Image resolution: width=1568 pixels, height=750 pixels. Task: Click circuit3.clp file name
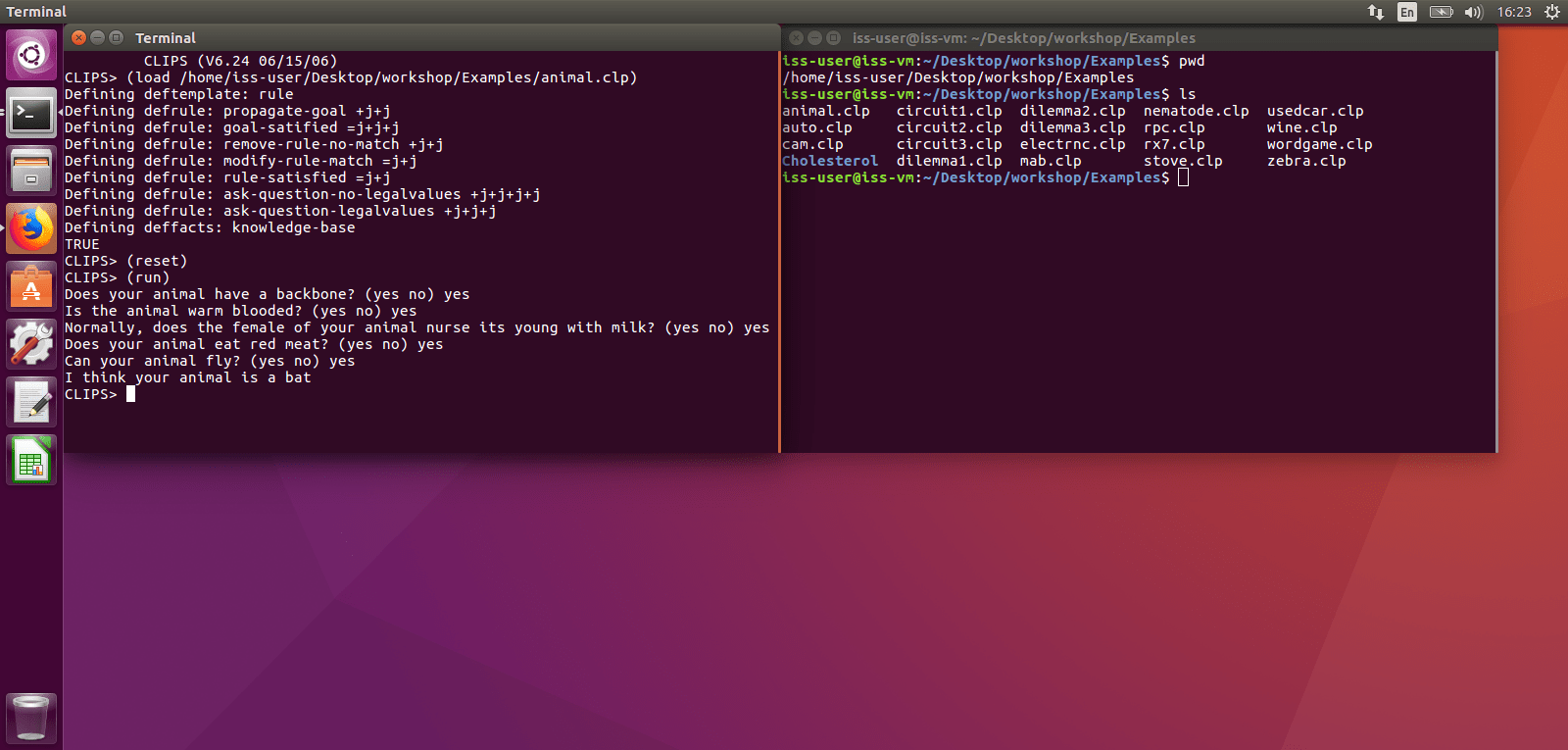tap(950, 144)
